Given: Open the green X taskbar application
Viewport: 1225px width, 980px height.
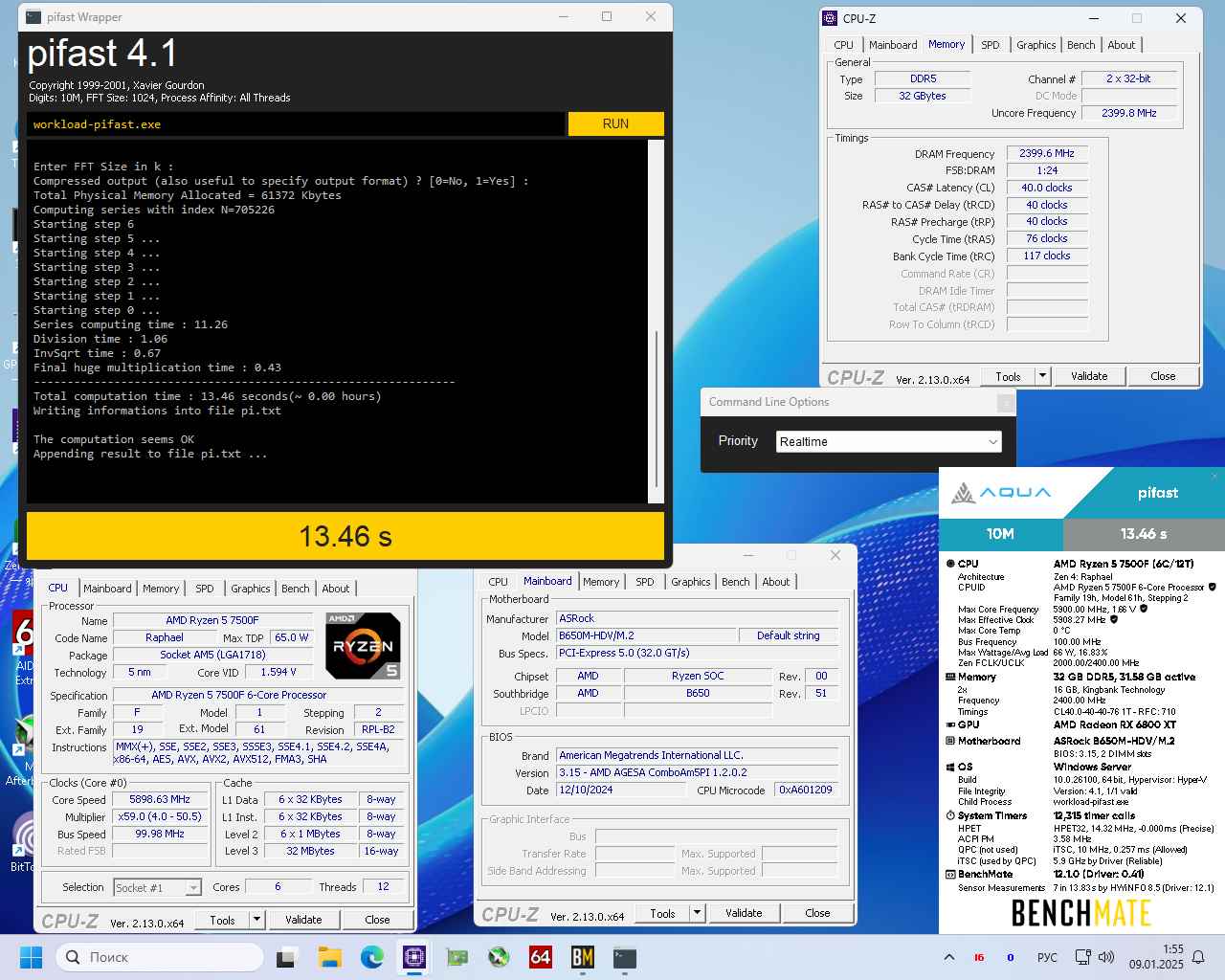Looking at the screenshot, I should 499,957.
